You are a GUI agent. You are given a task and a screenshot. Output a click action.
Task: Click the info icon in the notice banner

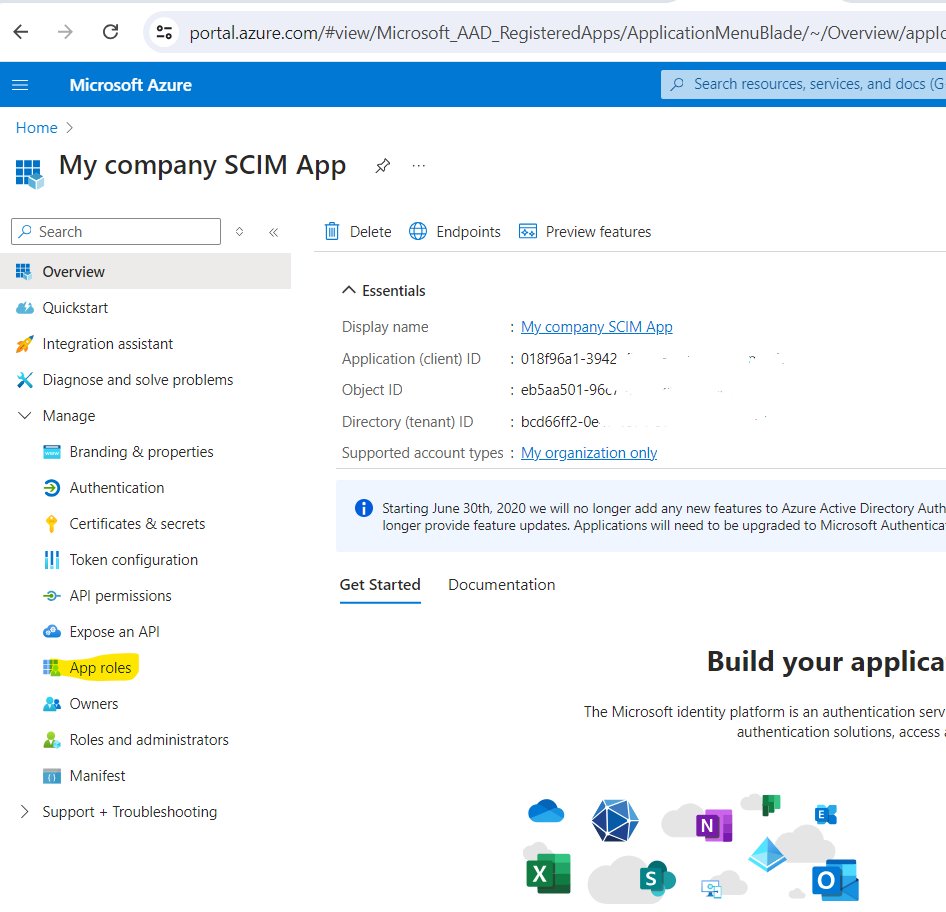[364, 508]
